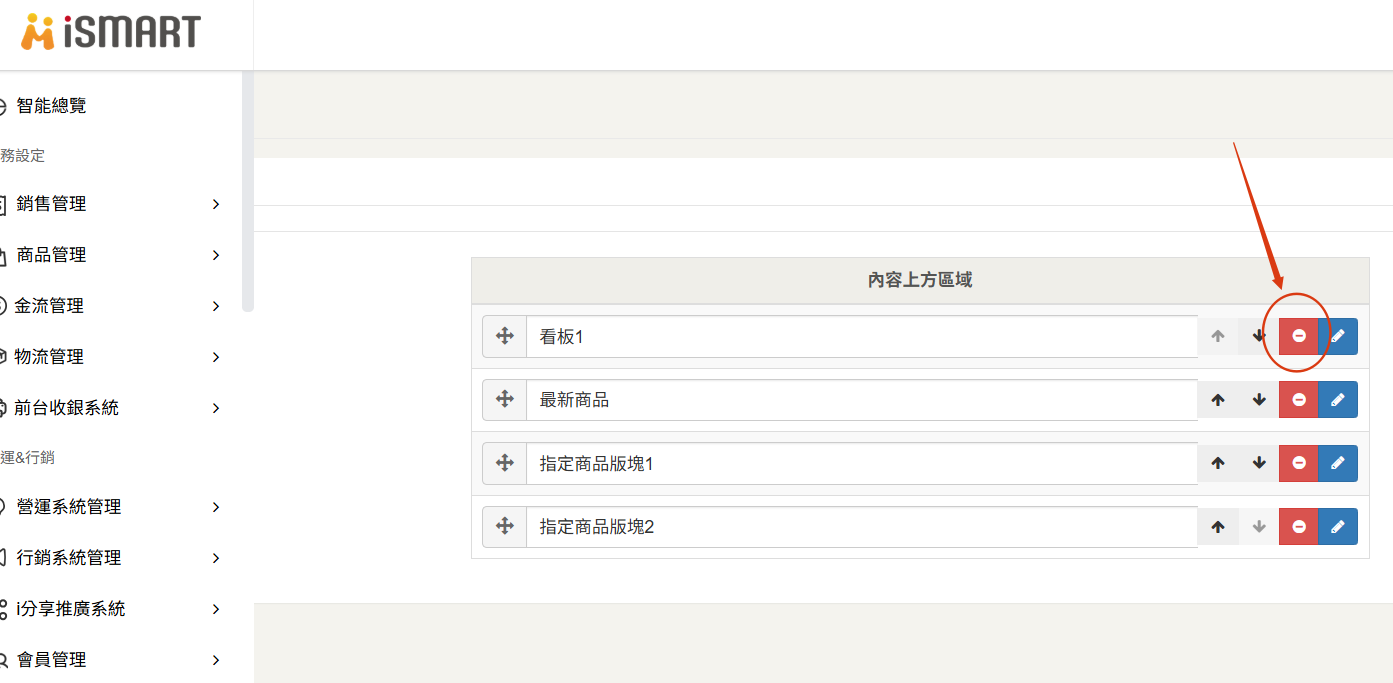The image size is (1393, 683).
Task: Click the sidebar vertical scrollbar
Action: [248, 191]
